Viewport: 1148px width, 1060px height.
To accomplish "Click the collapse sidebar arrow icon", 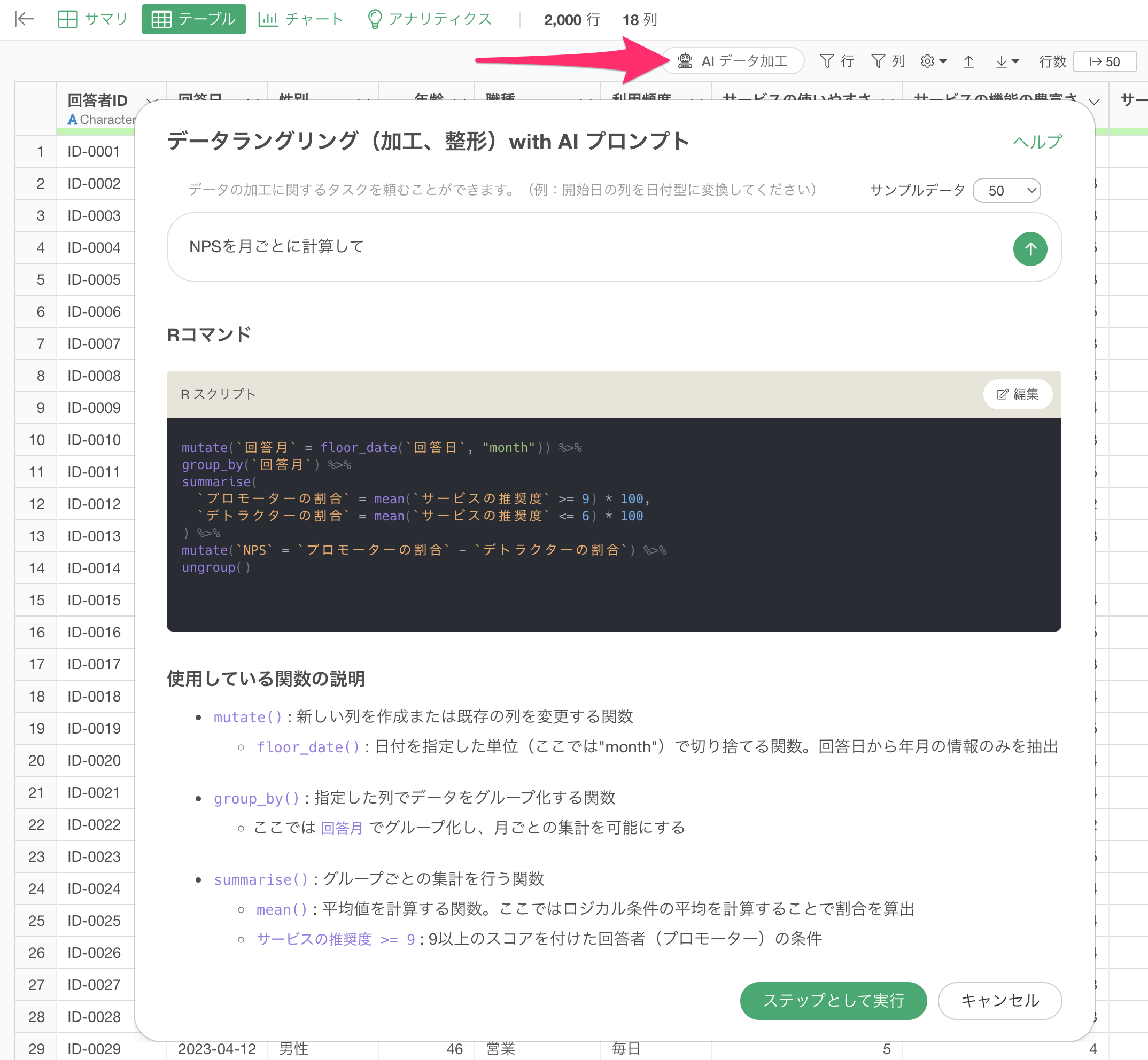I will [x=24, y=19].
